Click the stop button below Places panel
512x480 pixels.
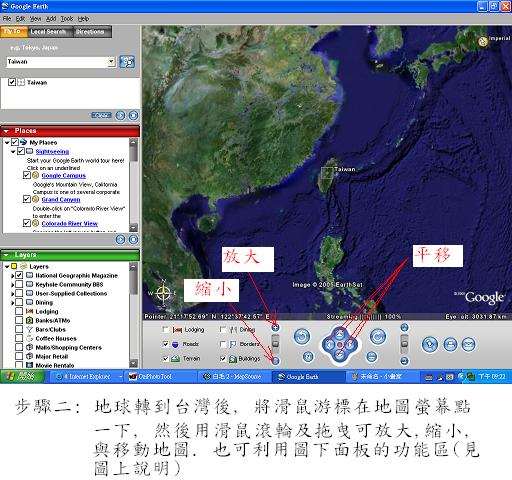[x=133, y=239]
